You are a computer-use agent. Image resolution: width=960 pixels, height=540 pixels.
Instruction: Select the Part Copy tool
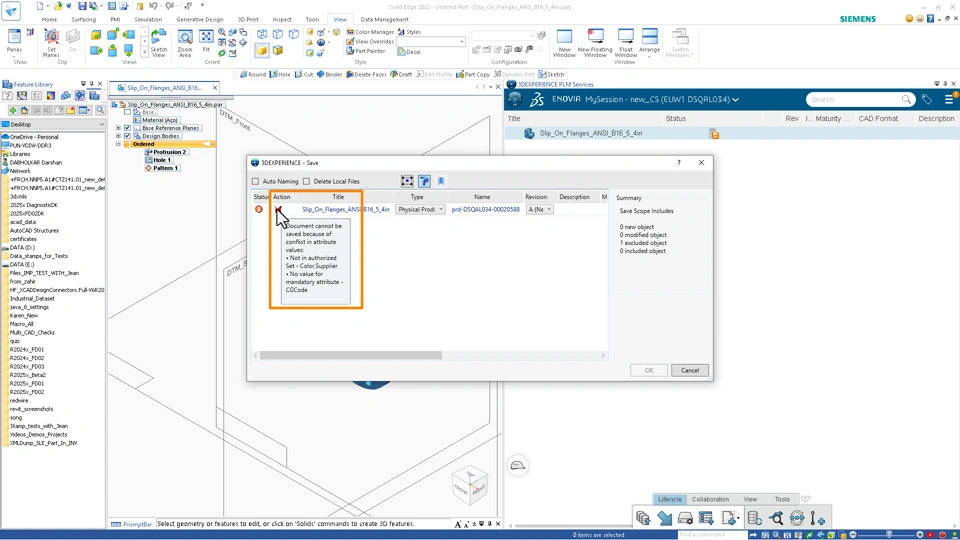click(473, 74)
